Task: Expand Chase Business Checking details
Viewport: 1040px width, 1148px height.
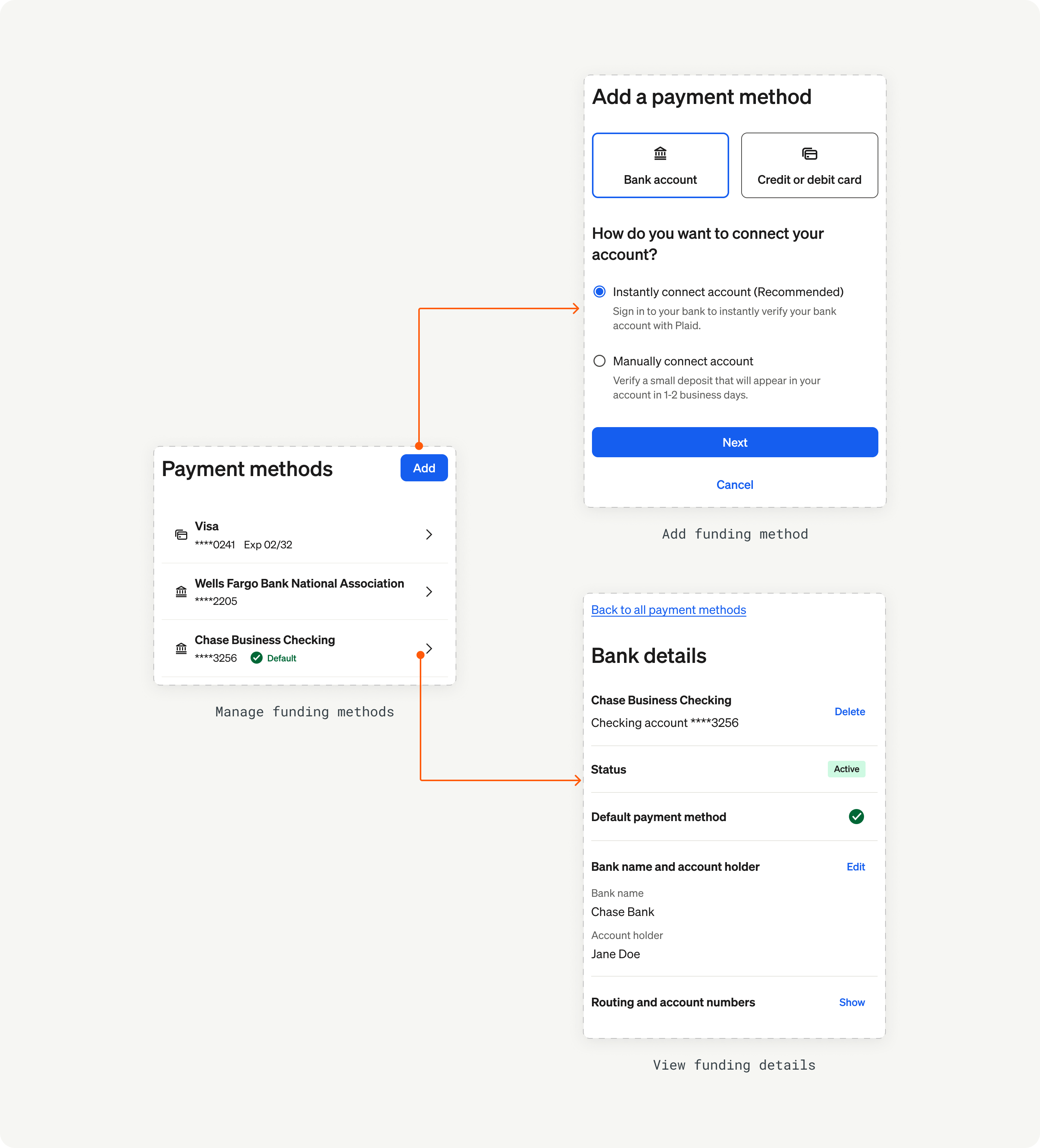Action: pyautogui.click(x=429, y=648)
